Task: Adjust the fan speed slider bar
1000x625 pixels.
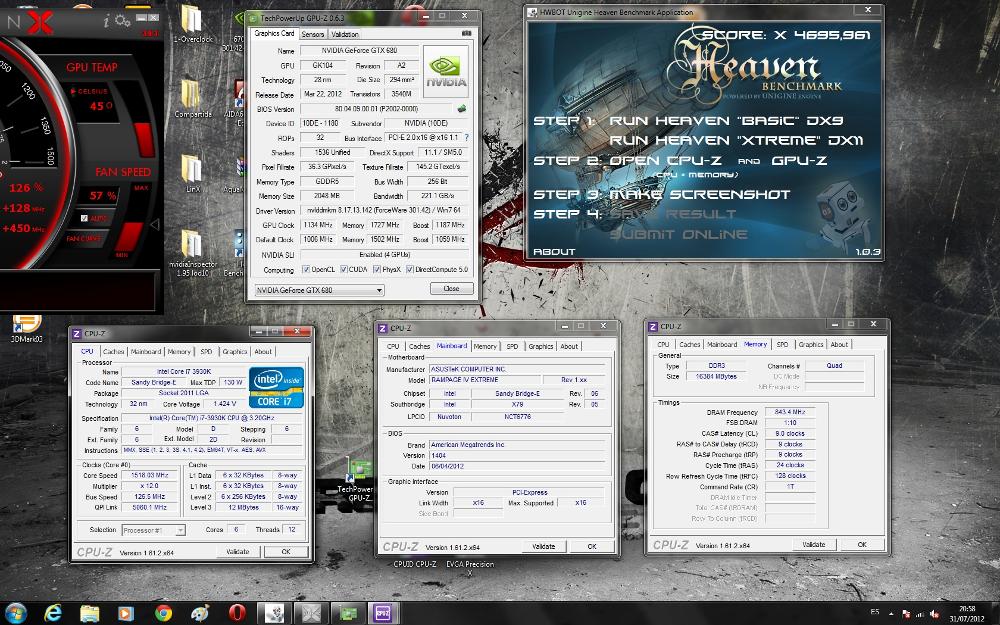Action: click(131, 236)
